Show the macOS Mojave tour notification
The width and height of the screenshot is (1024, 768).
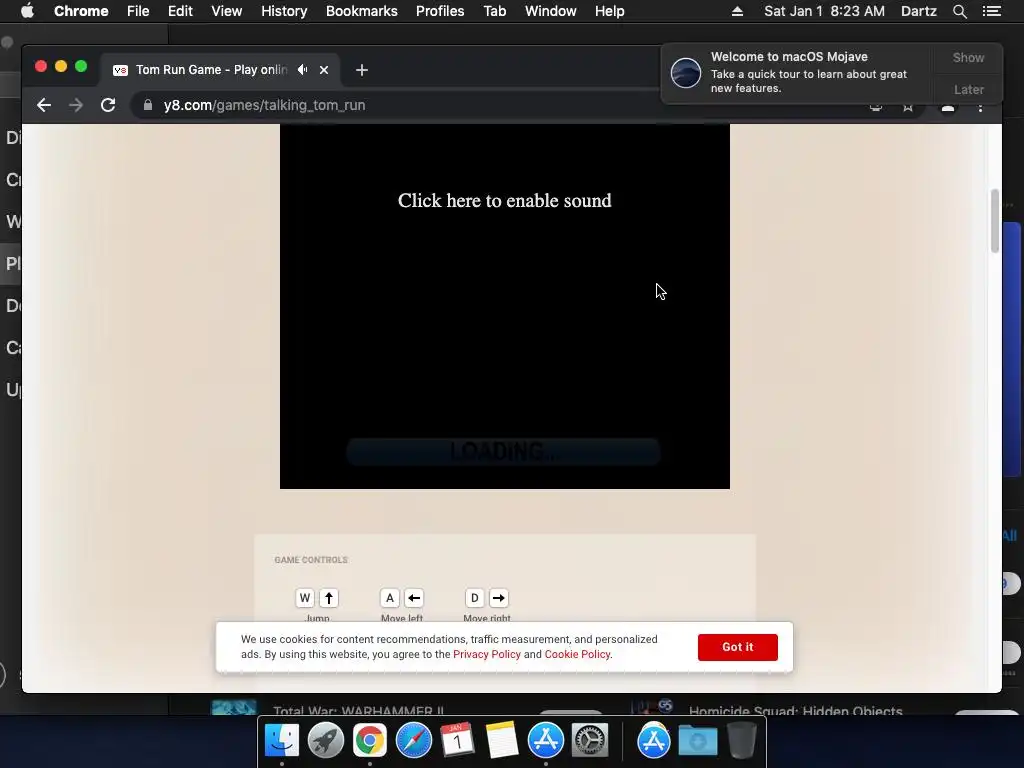[x=968, y=58]
